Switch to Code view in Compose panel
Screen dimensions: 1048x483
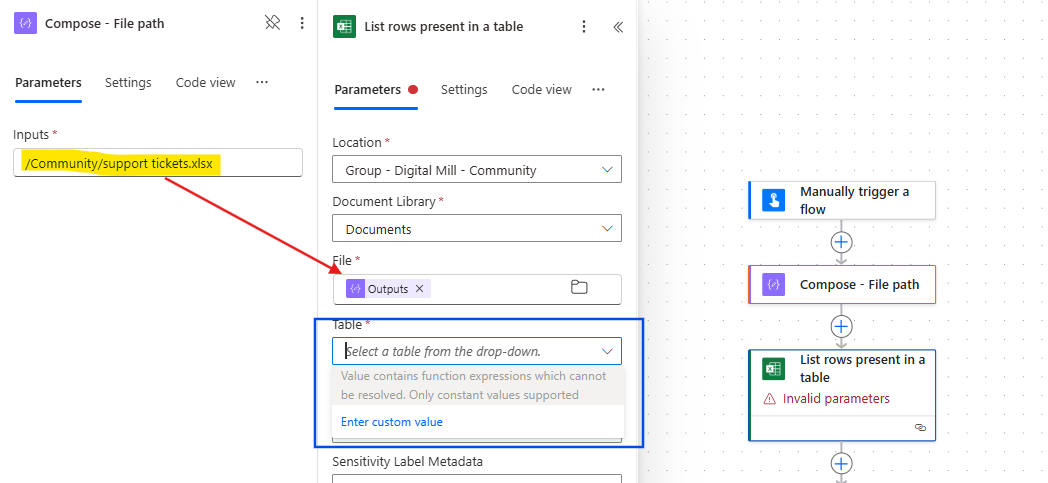(205, 83)
